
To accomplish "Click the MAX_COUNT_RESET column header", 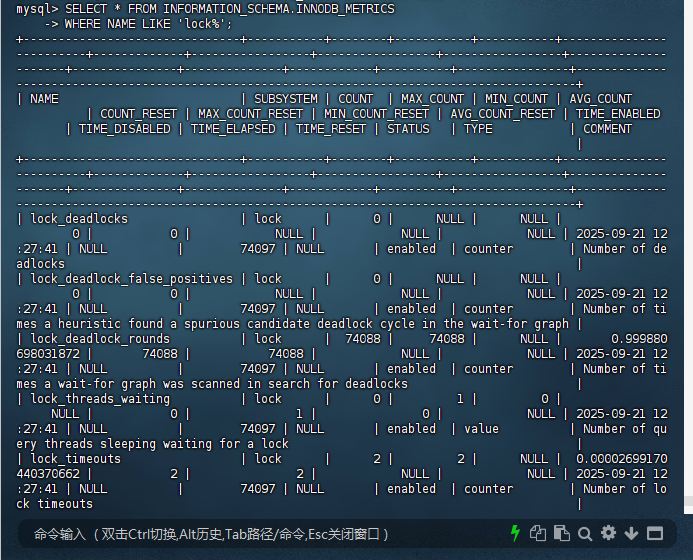I will [x=251, y=114].
